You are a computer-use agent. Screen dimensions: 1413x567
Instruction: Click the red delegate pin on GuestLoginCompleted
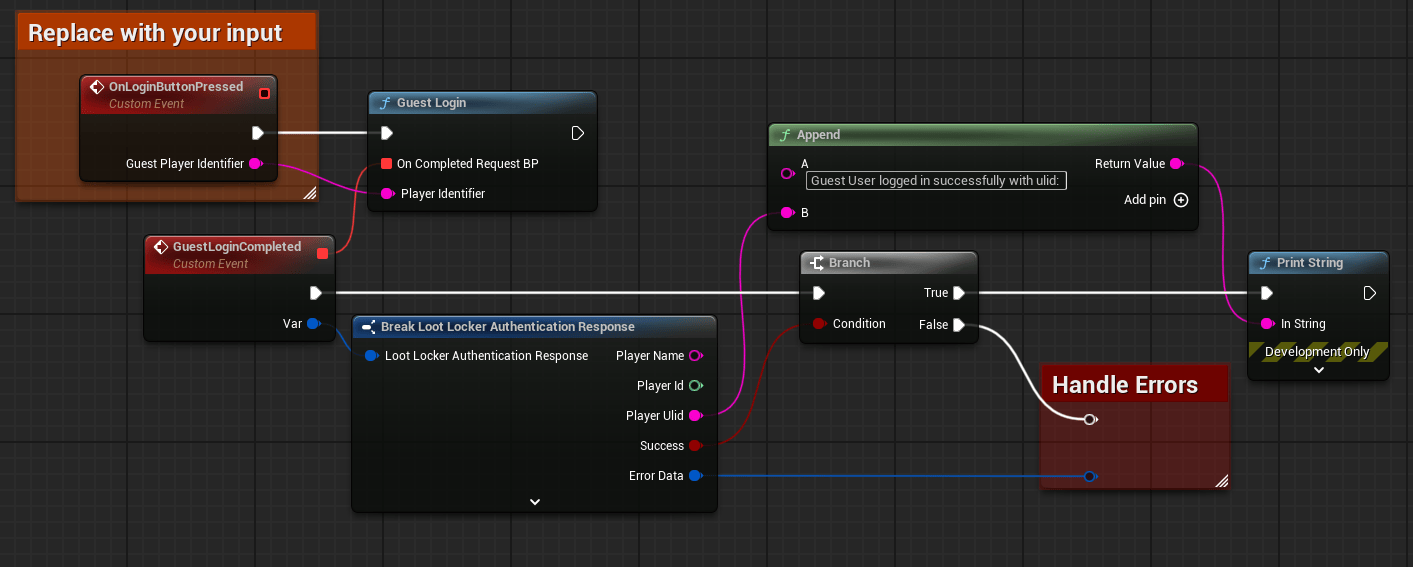(322, 253)
